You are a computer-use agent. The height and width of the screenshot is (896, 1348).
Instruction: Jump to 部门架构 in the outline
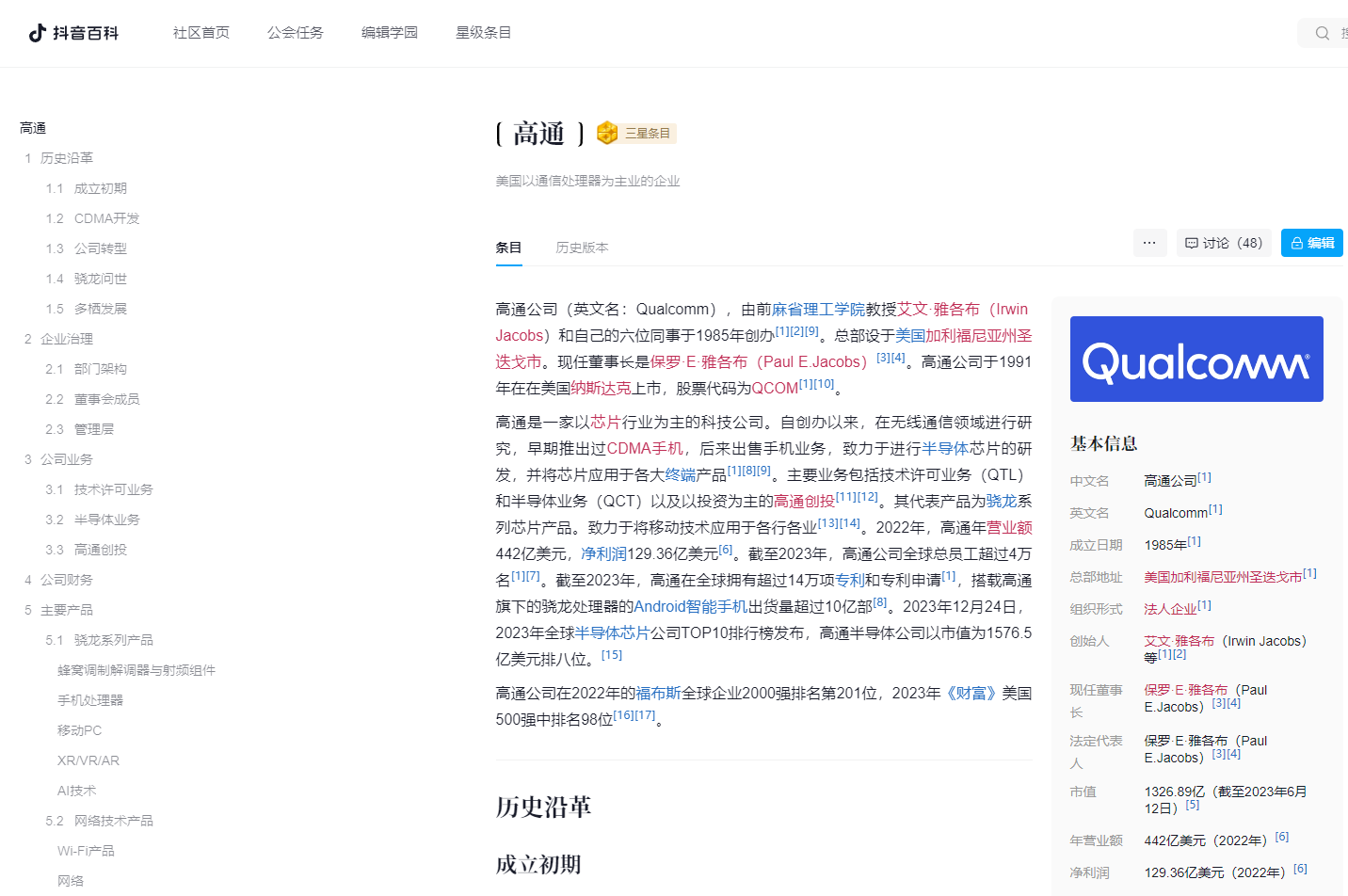[x=101, y=369]
